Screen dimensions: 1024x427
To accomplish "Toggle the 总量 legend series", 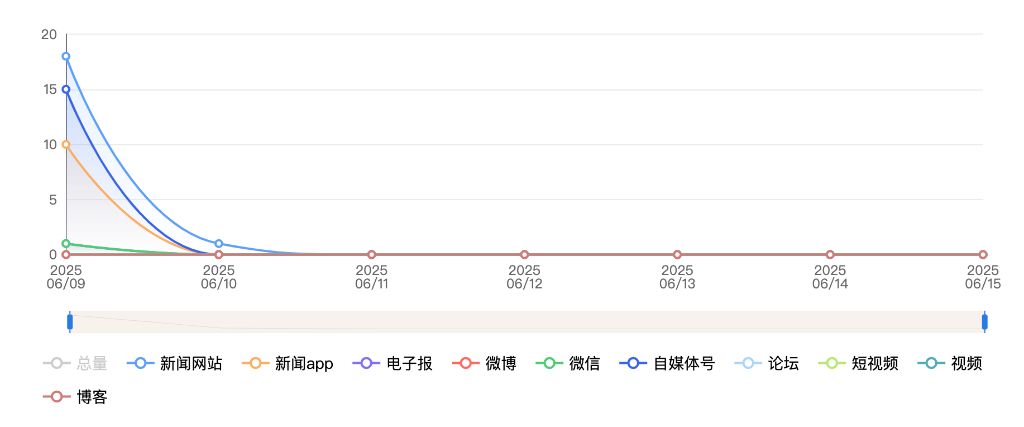I will (75, 364).
